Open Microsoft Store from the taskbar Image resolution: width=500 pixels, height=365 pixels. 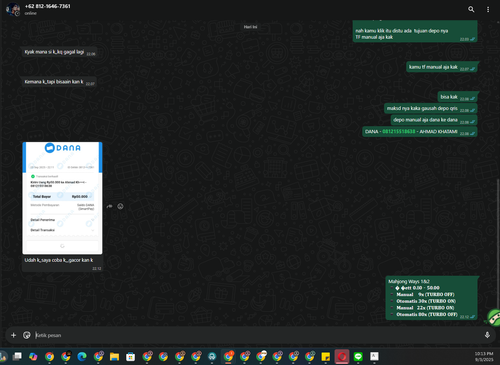131,357
